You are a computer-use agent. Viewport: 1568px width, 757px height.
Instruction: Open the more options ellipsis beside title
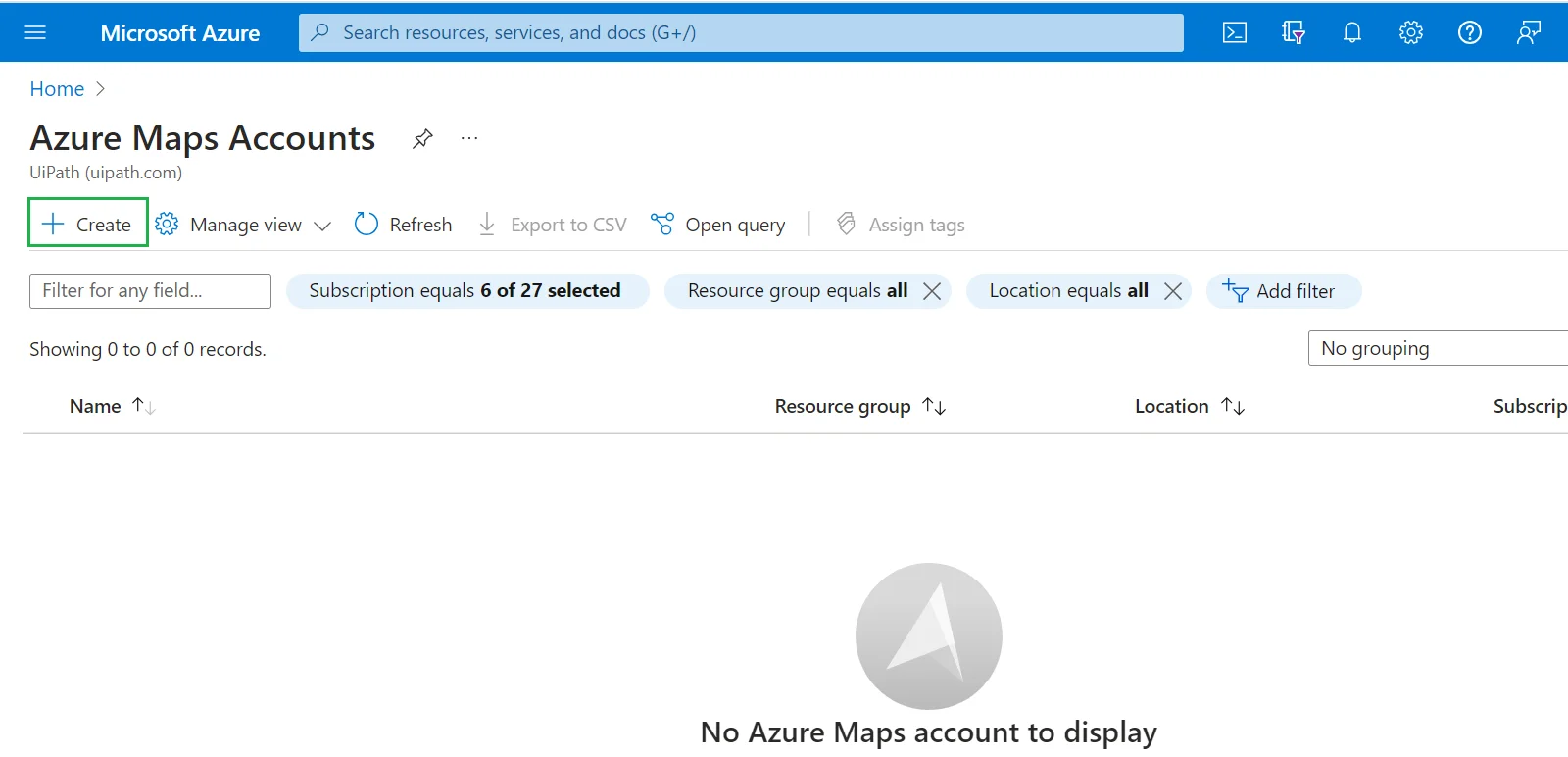(469, 138)
